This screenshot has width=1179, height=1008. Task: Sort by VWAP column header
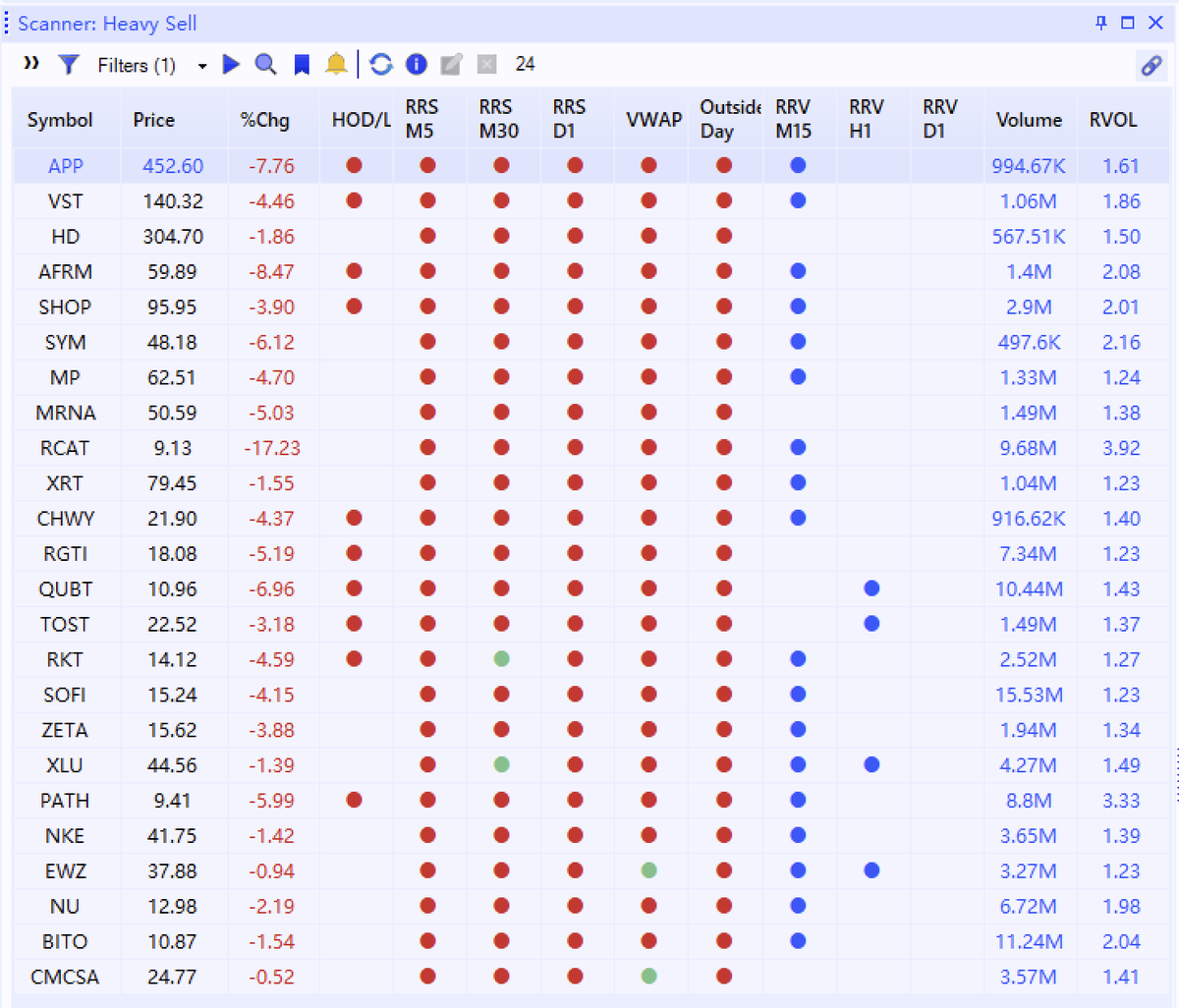pyautogui.click(x=653, y=120)
